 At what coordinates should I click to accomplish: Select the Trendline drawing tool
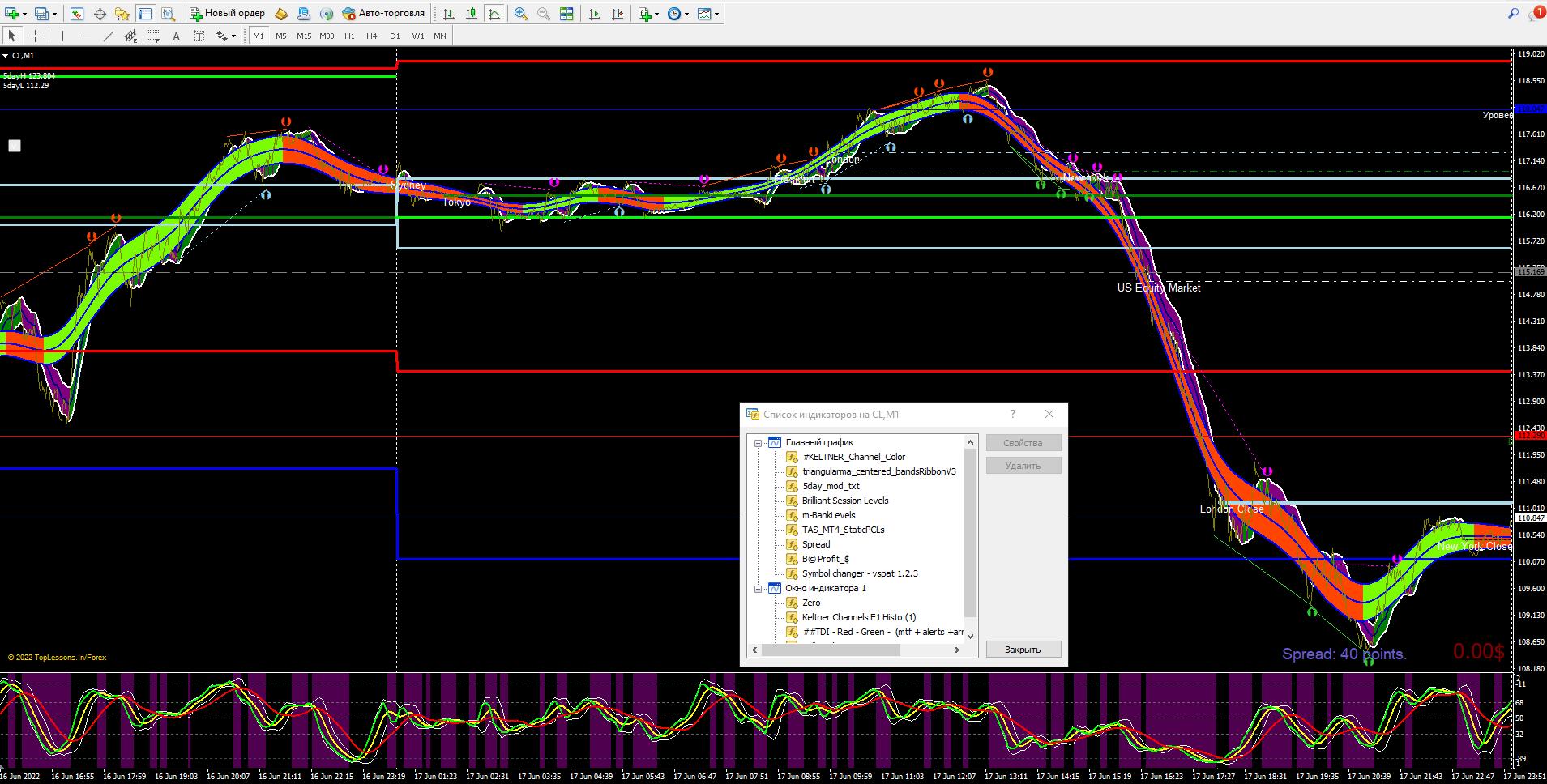pyautogui.click(x=109, y=36)
